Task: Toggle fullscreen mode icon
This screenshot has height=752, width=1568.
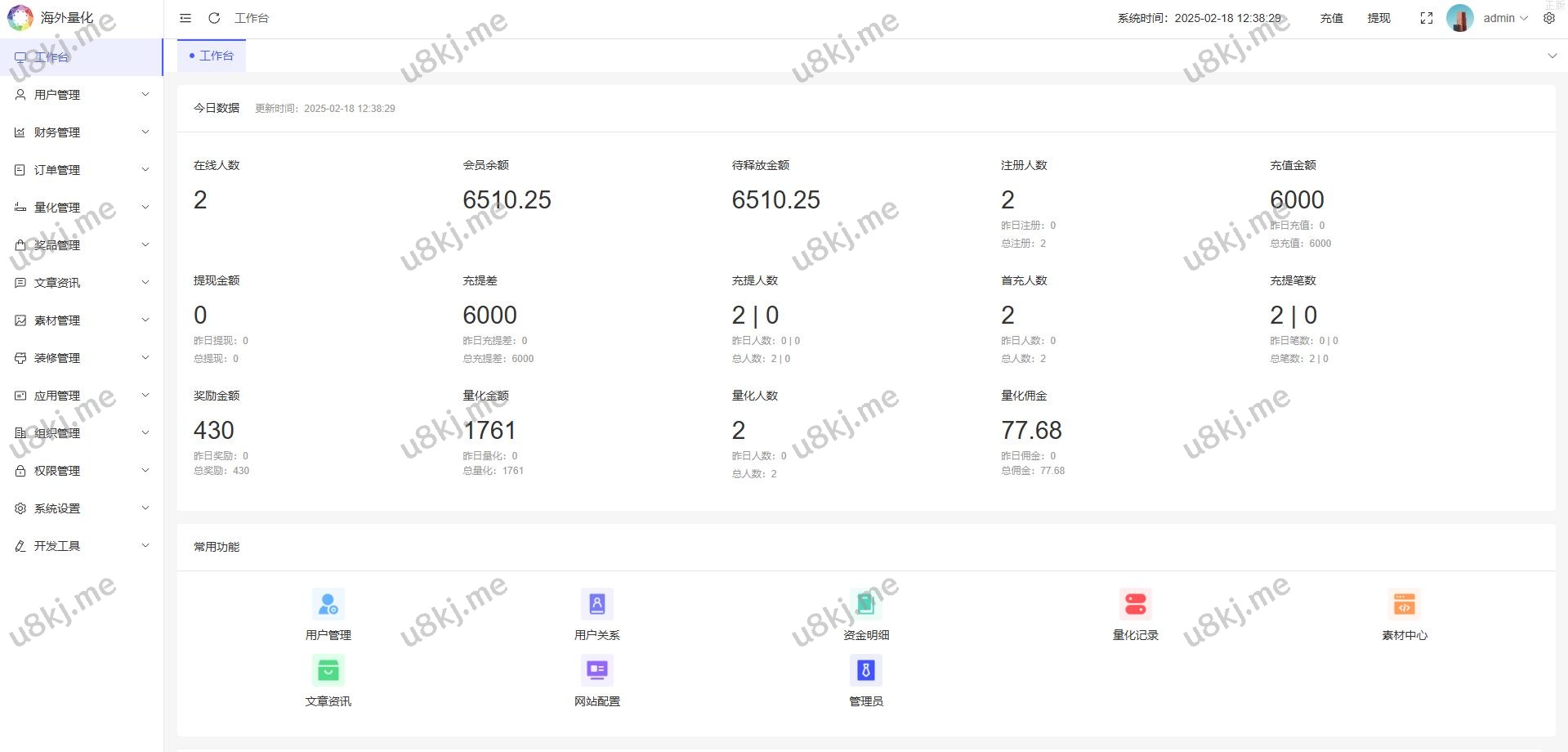Action: 1426,18
